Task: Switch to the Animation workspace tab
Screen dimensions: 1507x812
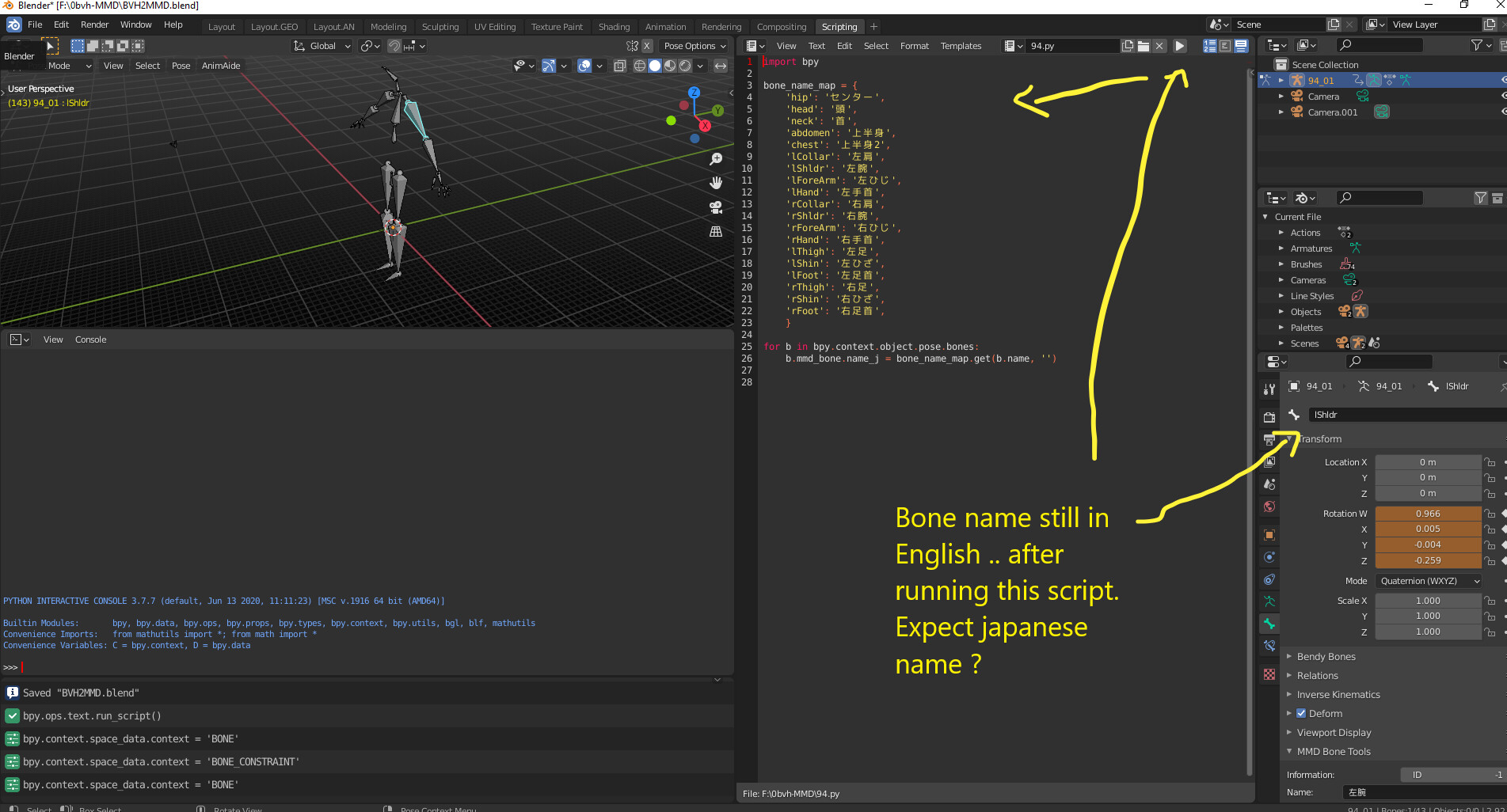Action: (x=666, y=26)
